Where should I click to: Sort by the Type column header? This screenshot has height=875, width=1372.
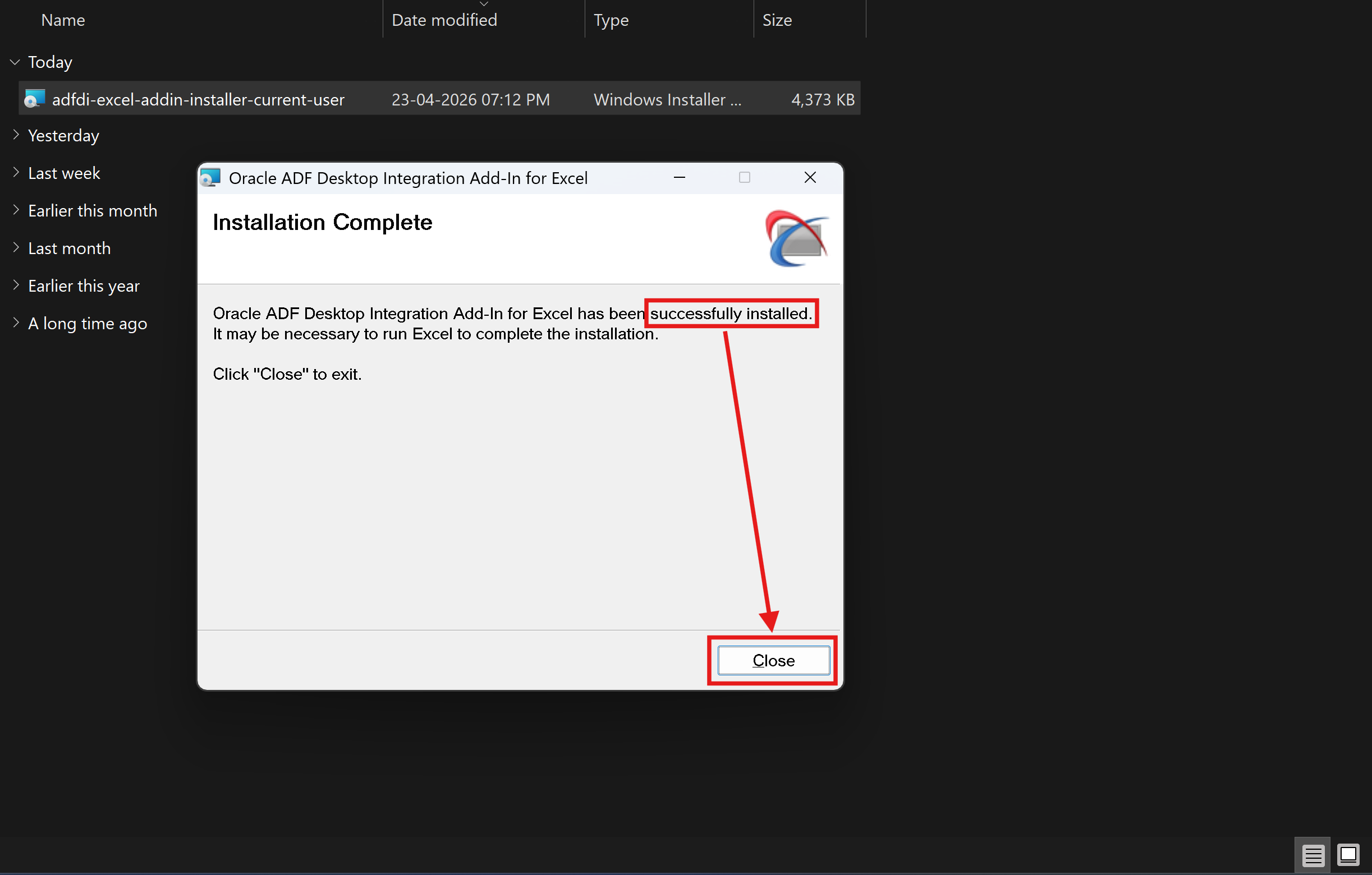point(611,21)
